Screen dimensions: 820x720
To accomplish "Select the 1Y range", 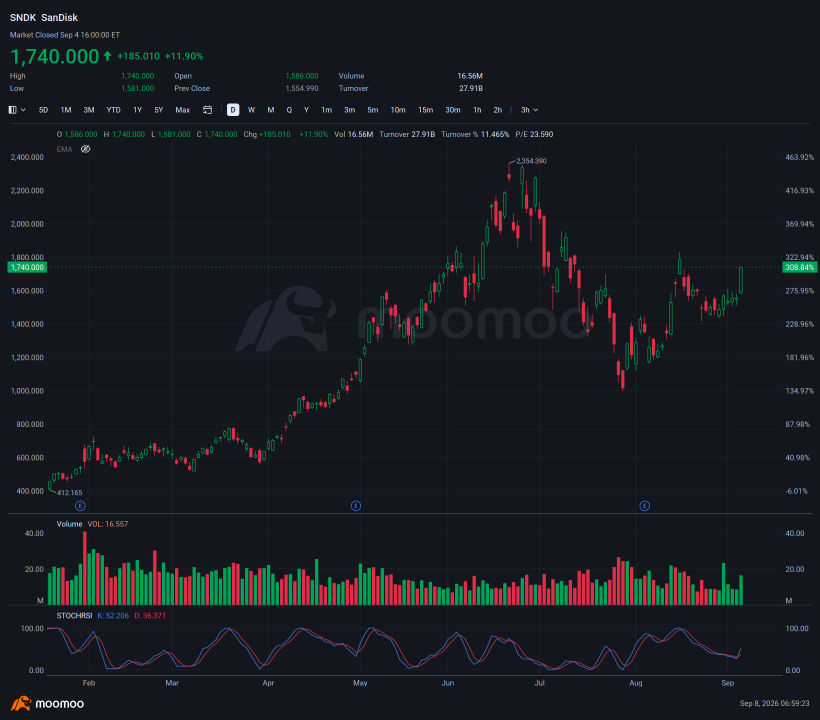I will 138,110.
